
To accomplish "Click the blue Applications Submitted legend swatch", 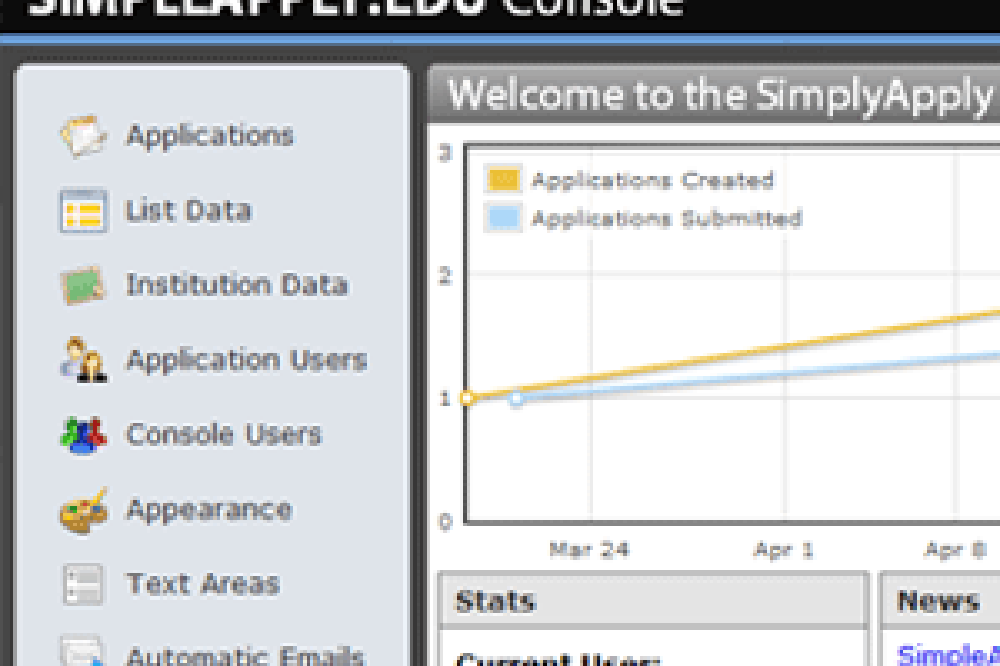I will click(503, 218).
